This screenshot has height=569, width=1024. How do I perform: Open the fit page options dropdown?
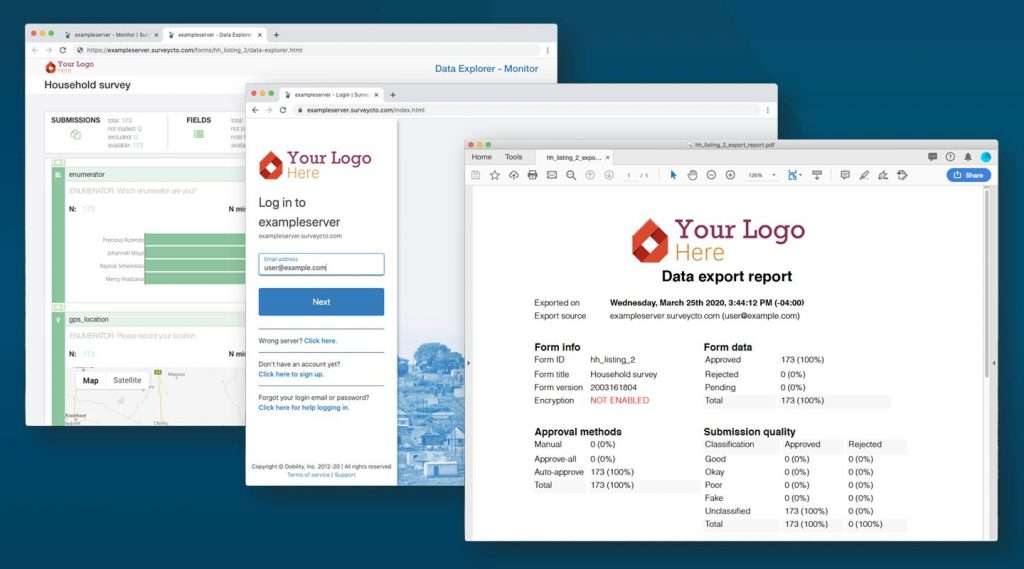tap(794, 175)
